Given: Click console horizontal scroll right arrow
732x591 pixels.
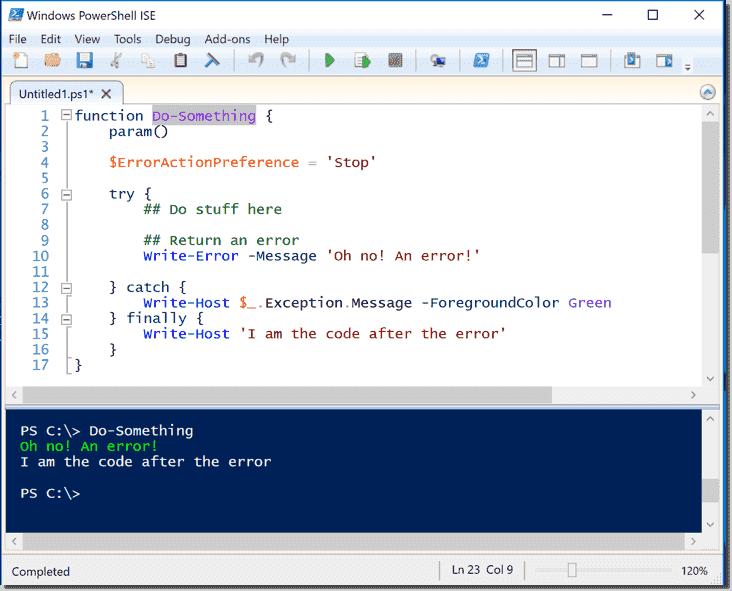Looking at the screenshot, I should 693,541.
